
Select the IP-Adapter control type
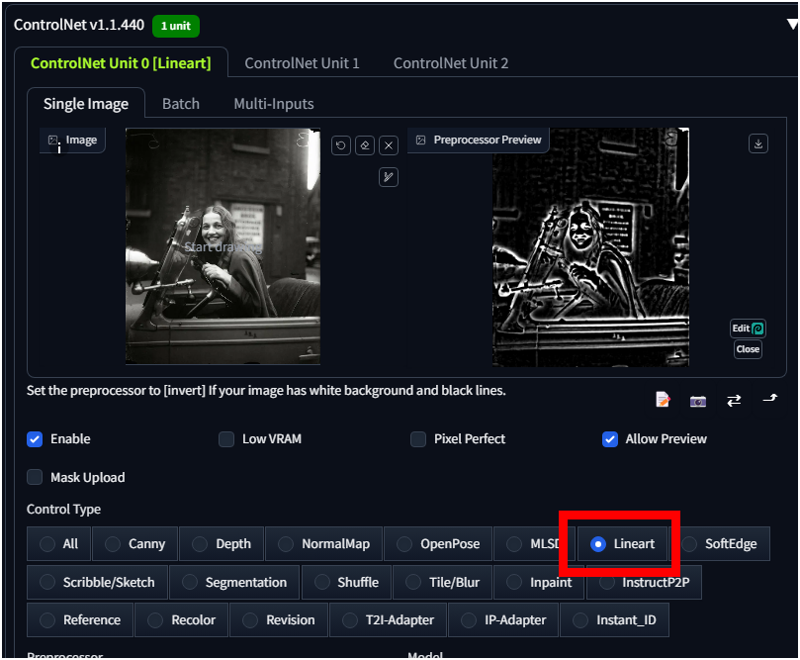(x=504, y=620)
